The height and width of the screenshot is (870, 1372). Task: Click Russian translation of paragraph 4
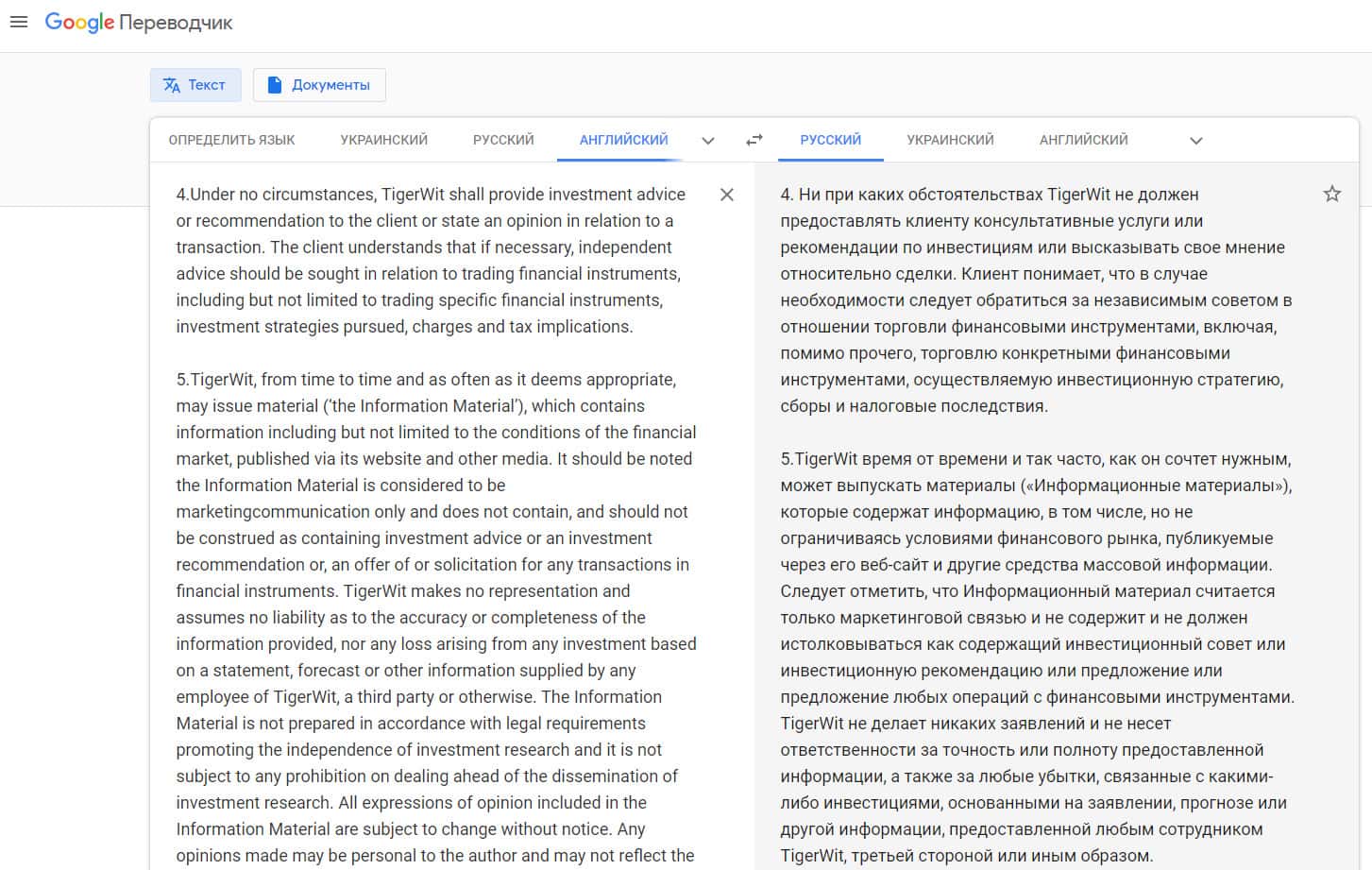pos(1034,300)
